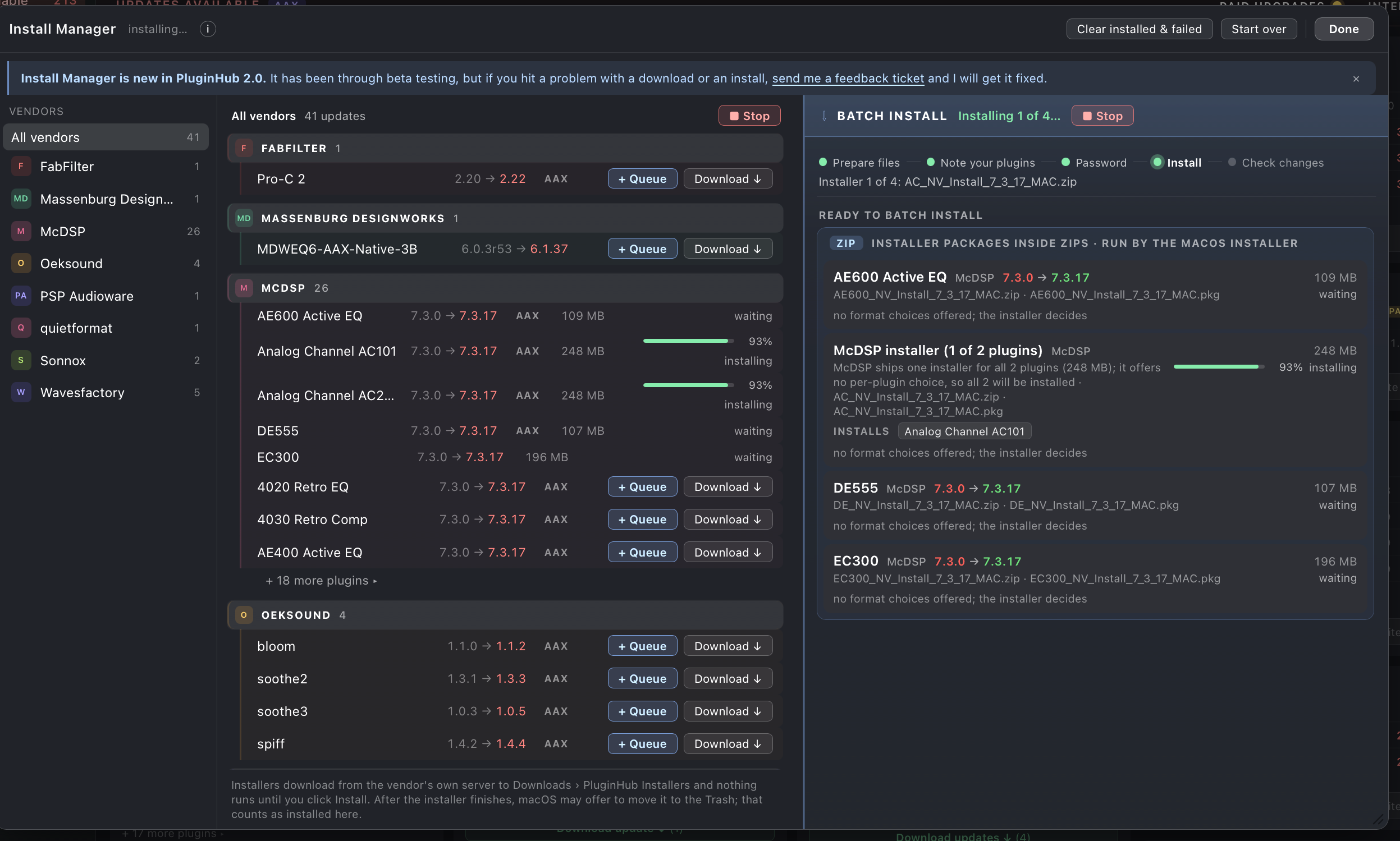Collapse the MCDSP group header
This screenshot has height=841, width=1400.
(x=505, y=288)
